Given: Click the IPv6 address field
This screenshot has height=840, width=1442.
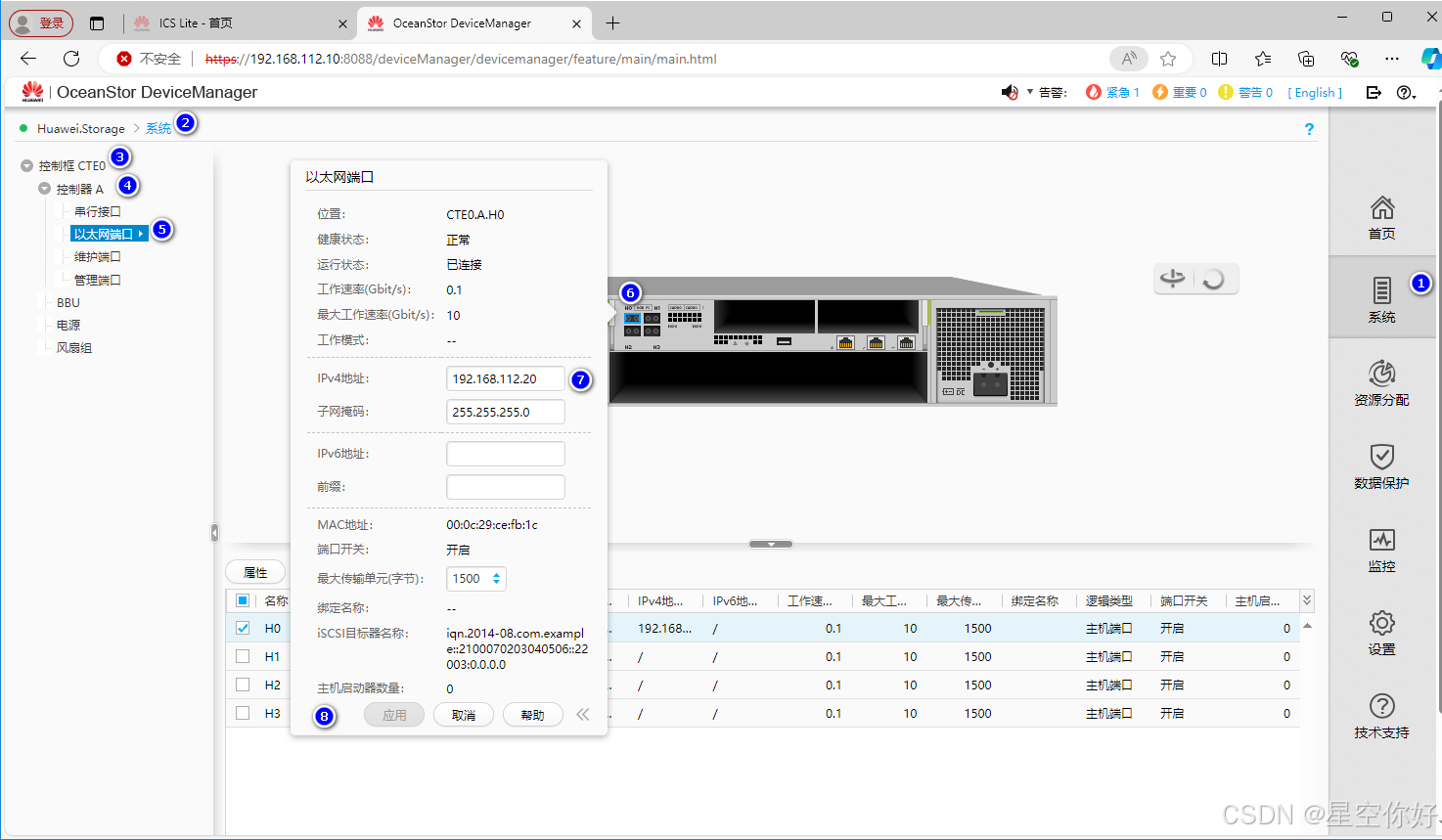Looking at the screenshot, I should [x=506, y=454].
